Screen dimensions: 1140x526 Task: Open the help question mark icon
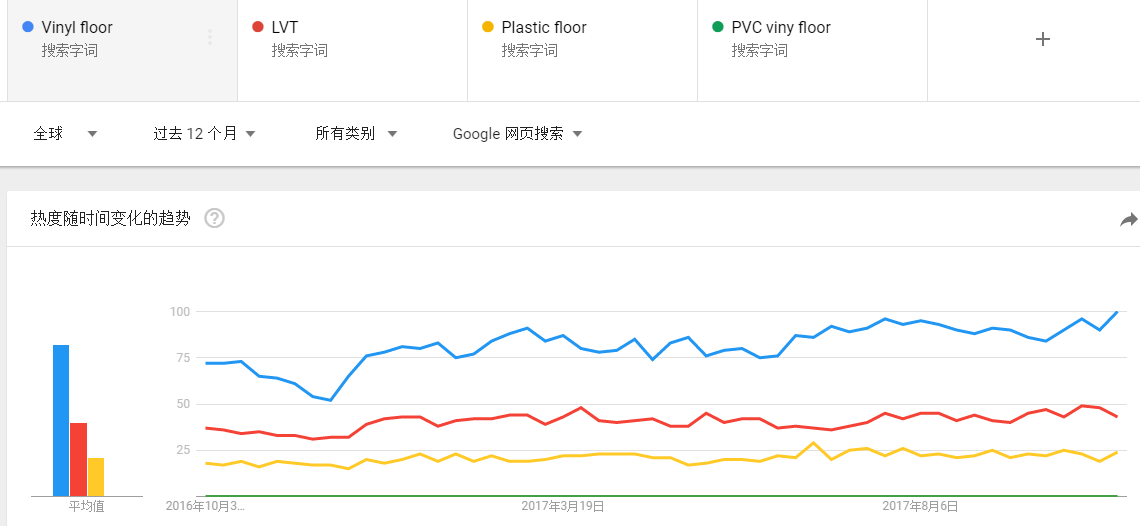point(214,218)
